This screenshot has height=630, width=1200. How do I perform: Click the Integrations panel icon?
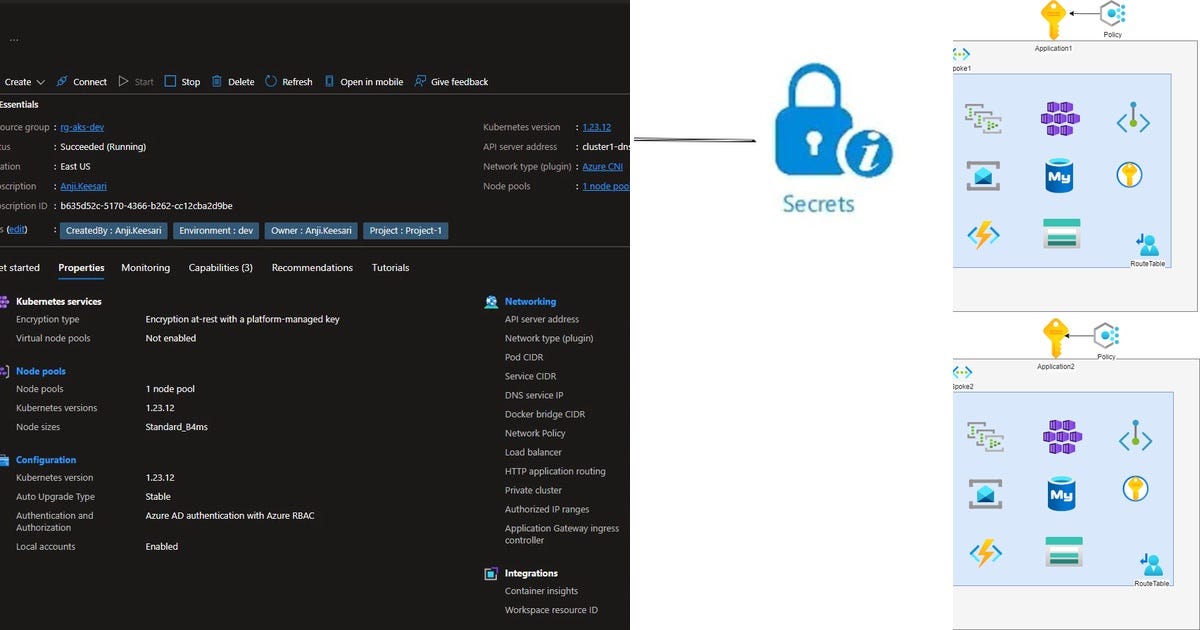[490, 573]
